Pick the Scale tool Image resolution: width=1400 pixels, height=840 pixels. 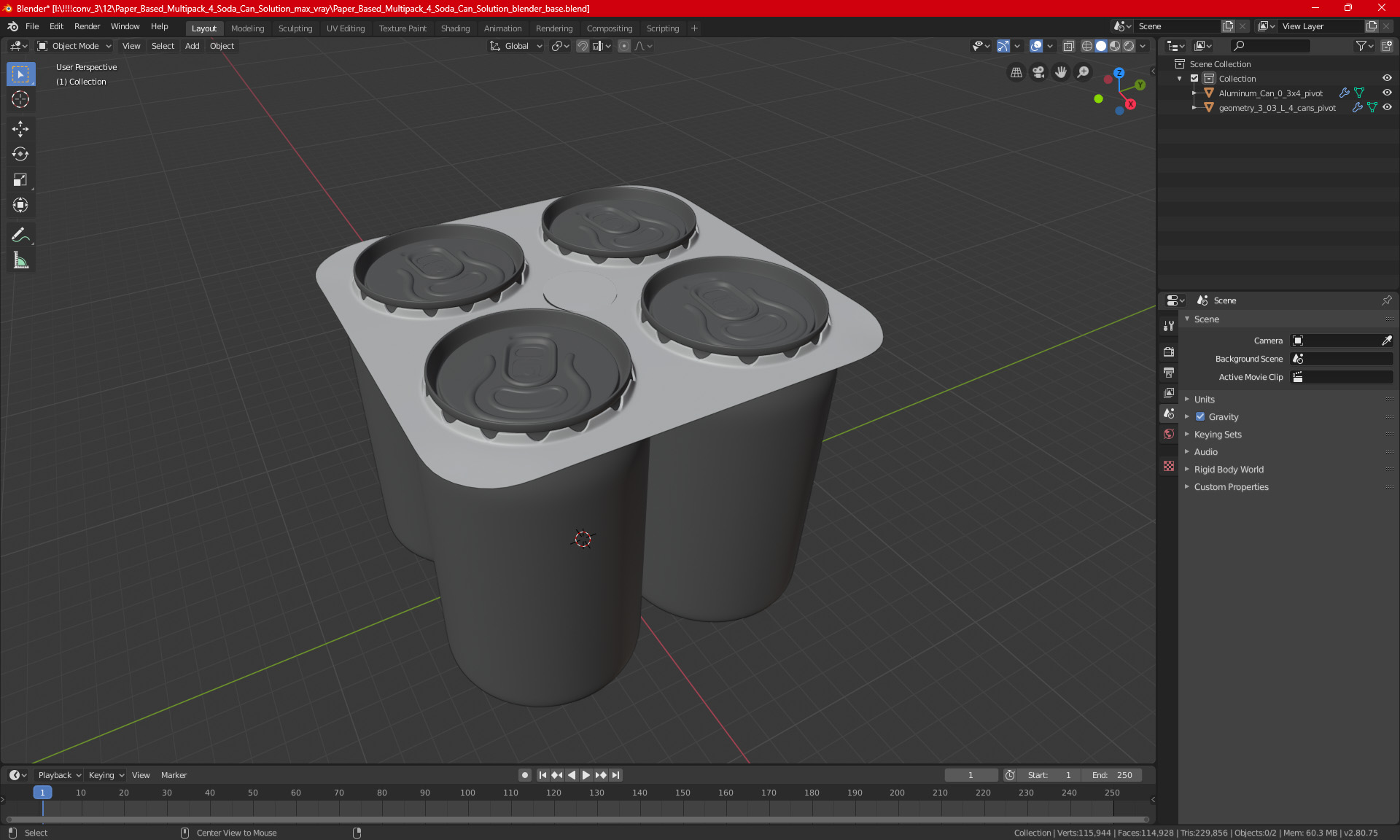coord(20,179)
